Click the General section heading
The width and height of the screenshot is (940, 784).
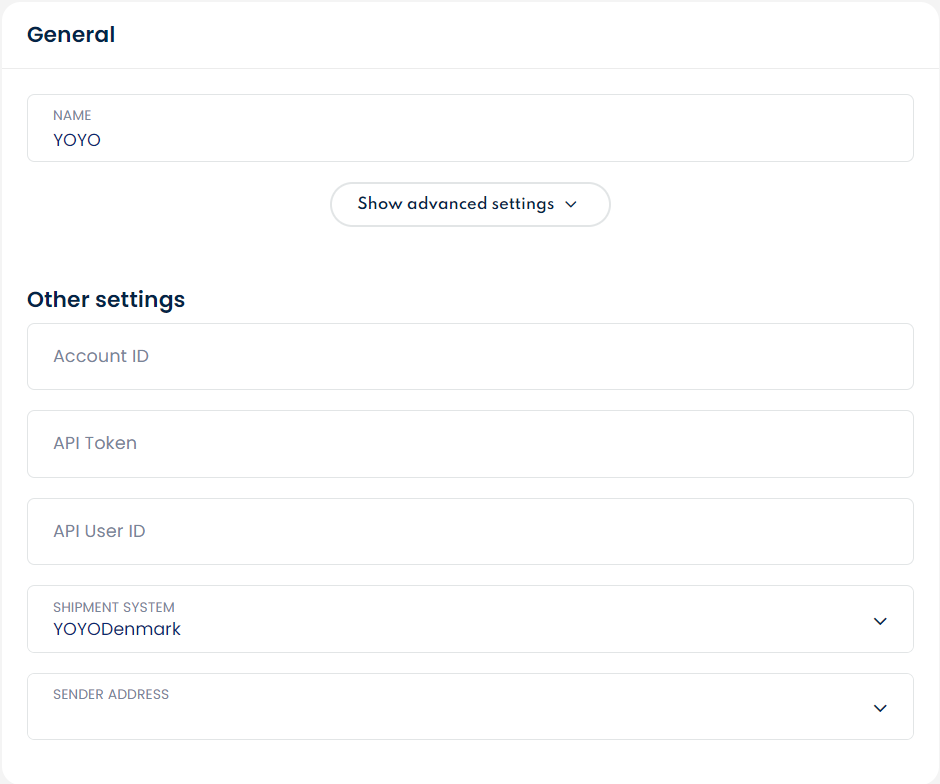(x=71, y=35)
